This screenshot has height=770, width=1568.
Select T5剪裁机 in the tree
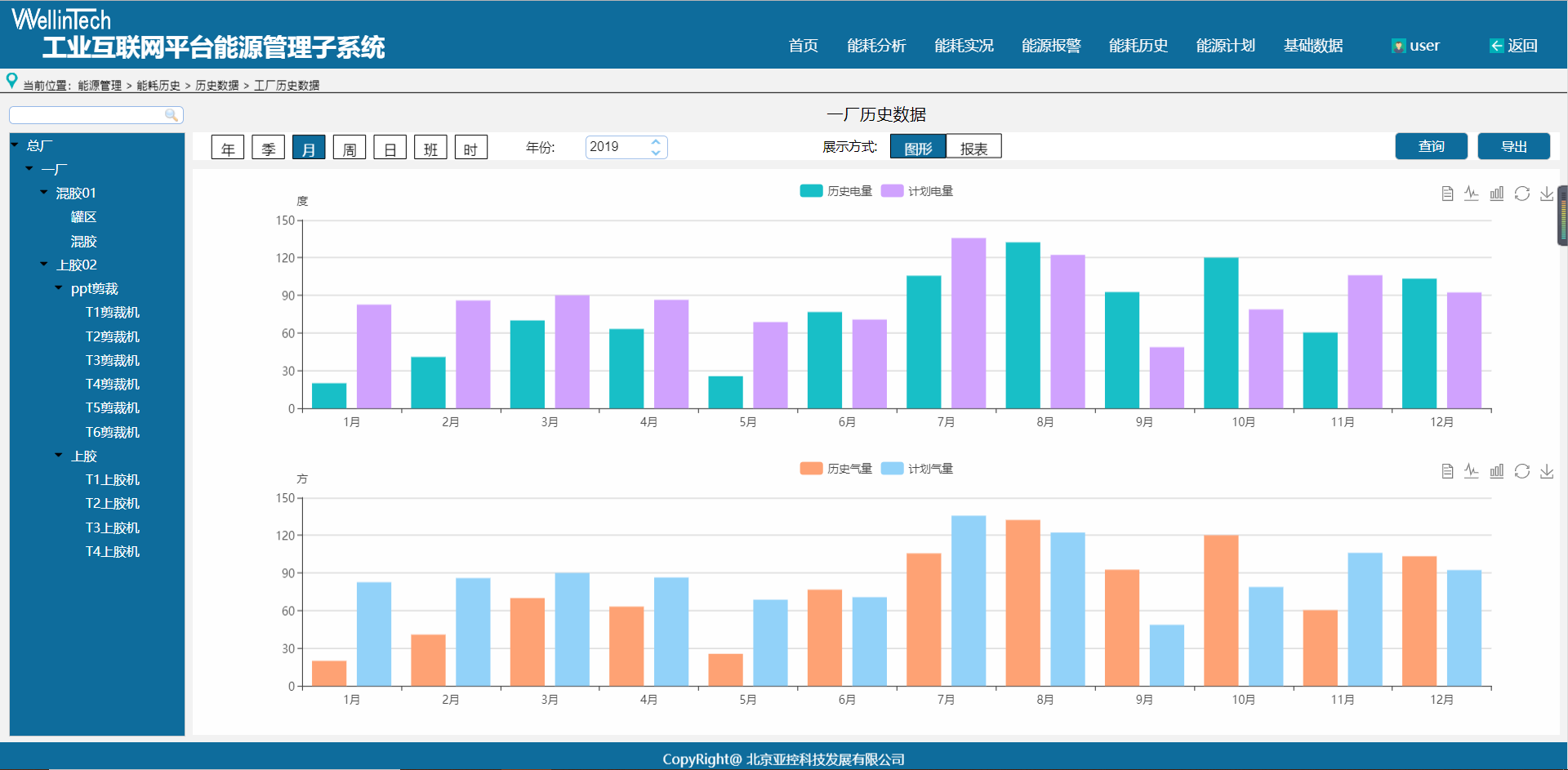113,408
